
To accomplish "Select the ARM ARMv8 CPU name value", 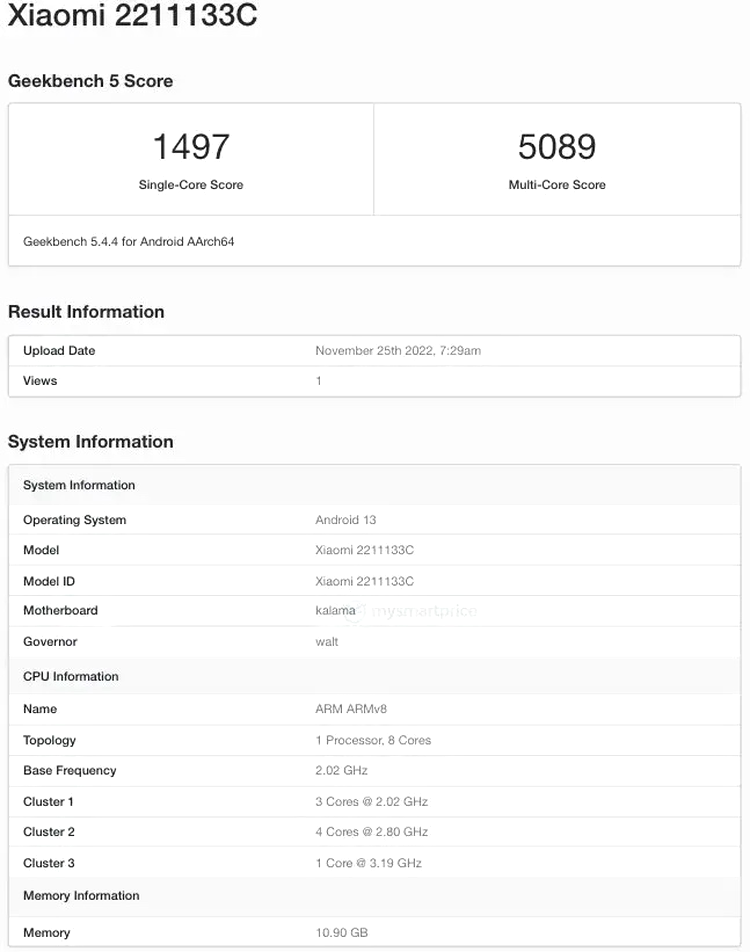I will pyautogui.click(x=351, y=709).
